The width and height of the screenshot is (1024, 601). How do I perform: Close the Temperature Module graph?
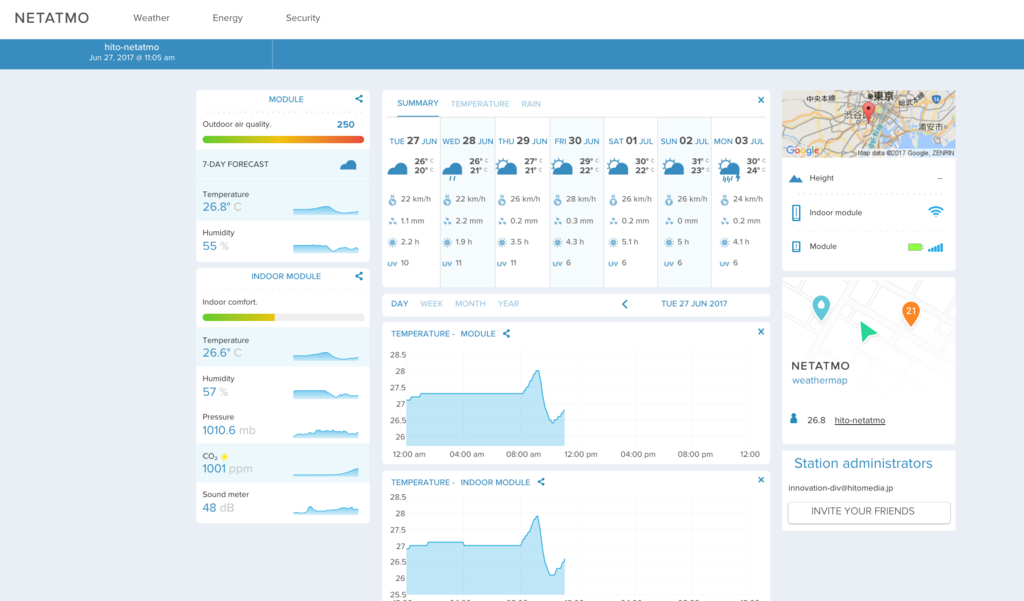760,332
